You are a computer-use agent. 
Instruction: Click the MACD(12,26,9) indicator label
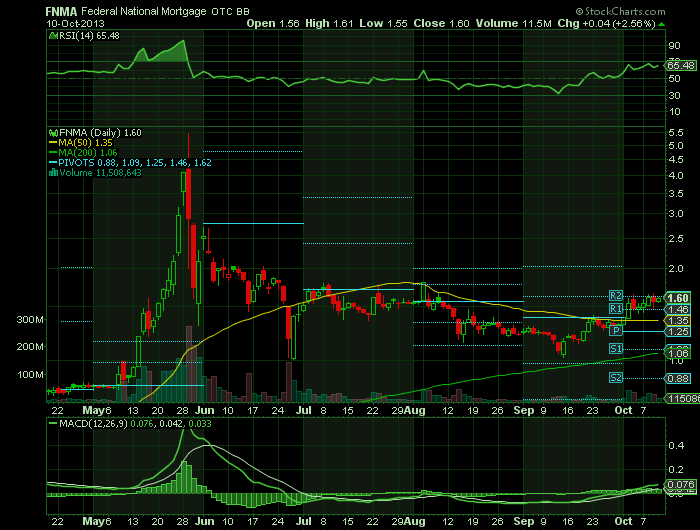[93, 423]
